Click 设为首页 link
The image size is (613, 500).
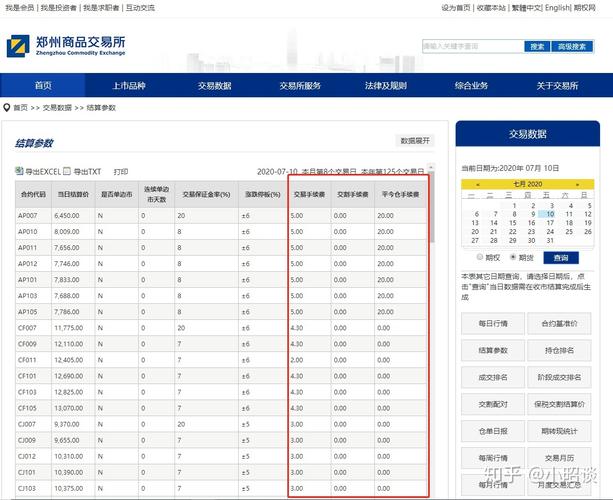455,7
